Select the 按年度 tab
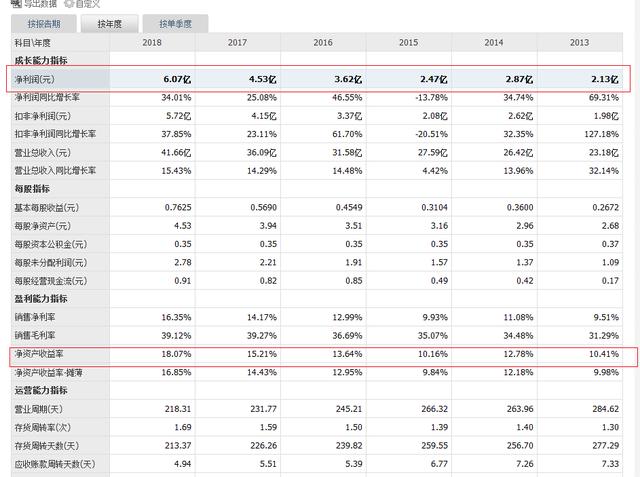Viewport: 640px width, 477px height. [x=109, y=24]
